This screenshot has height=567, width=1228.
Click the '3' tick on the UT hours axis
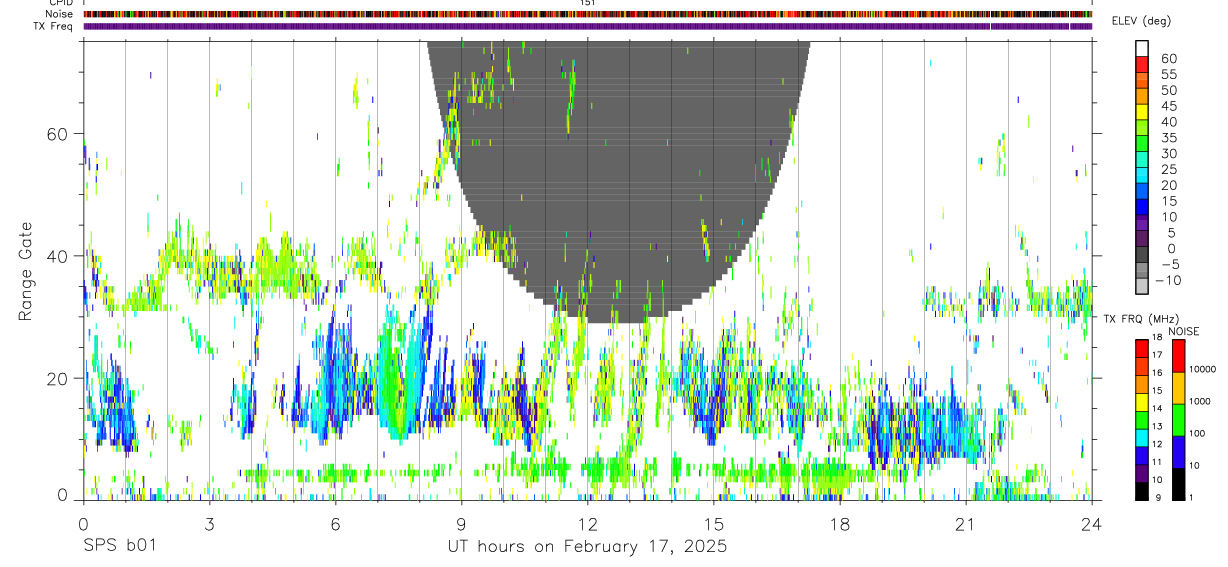(x=210, y=523)
